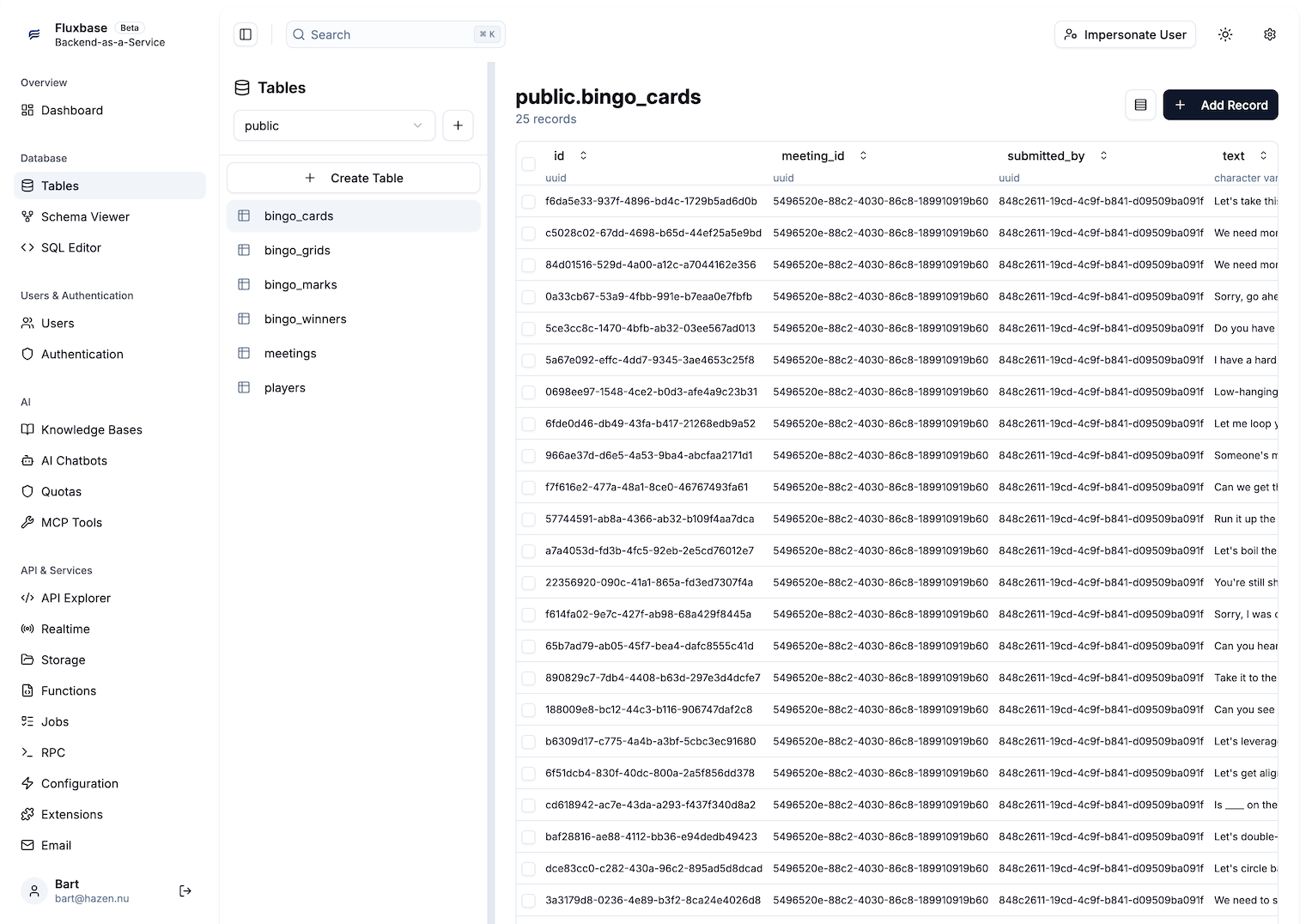Sort by the submitted_by column arrows
Image resolution: width=1306 pixels, height=924 pixels.
click(1103, 155)
